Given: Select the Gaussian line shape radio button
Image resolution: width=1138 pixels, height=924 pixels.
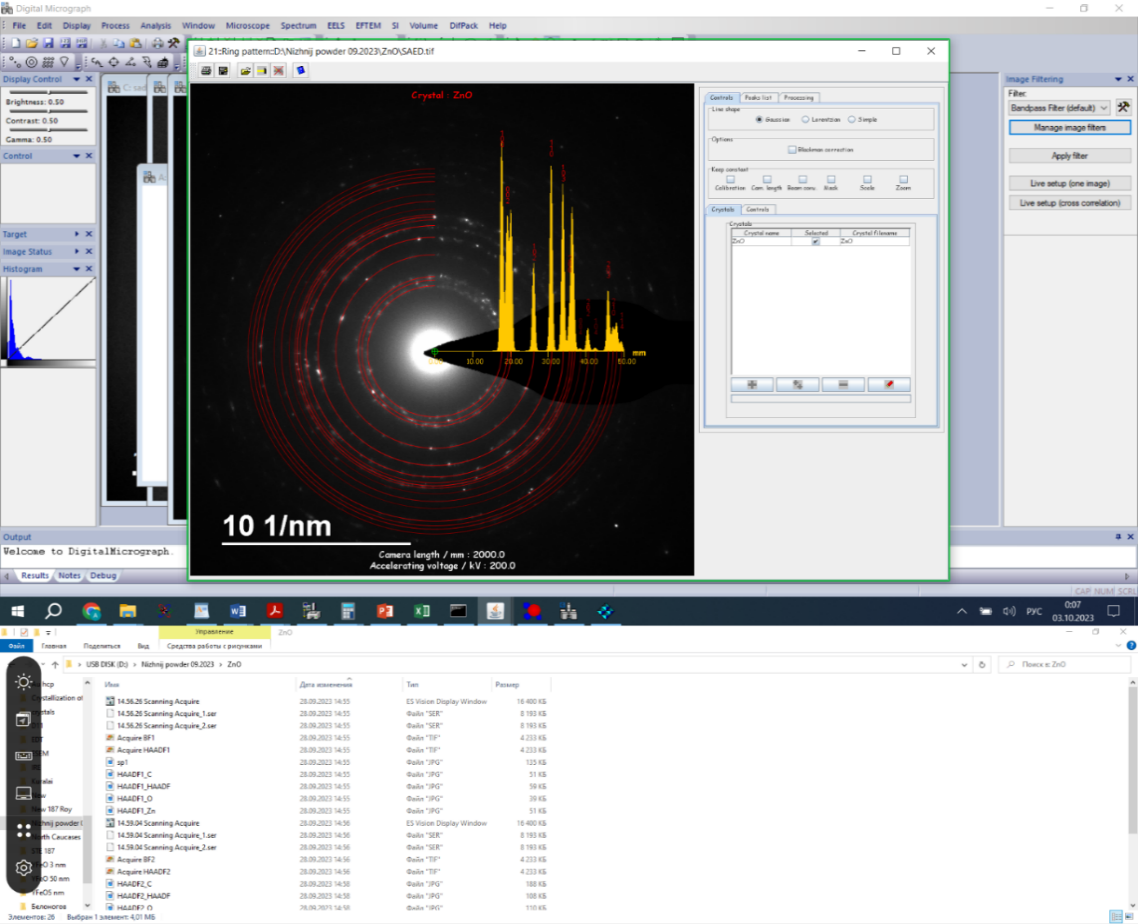Looking at the screenshot, I should pos(759,120).
